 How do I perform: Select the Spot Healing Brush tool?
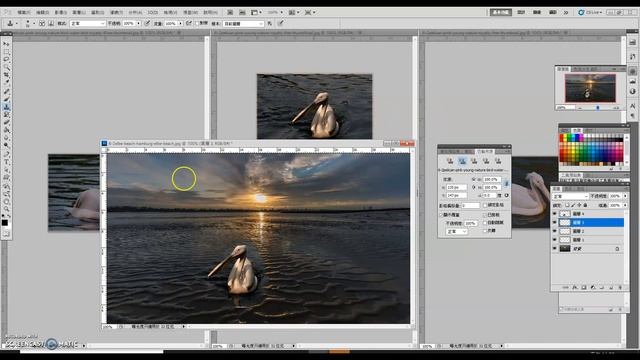click(x=6, y=92)
